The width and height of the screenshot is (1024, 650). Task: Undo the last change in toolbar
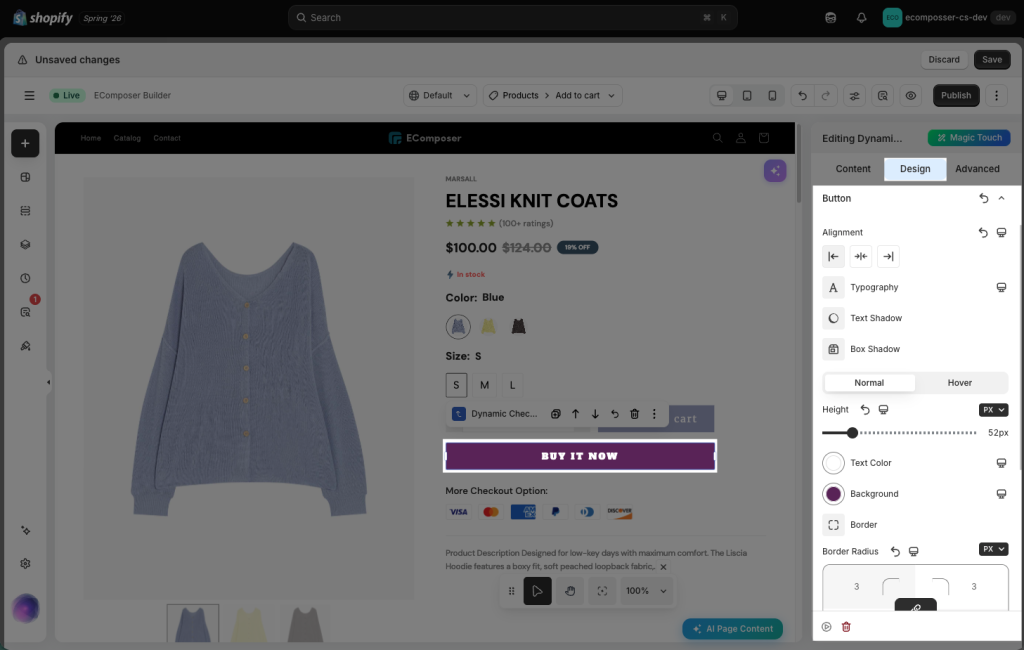(803, 95)
